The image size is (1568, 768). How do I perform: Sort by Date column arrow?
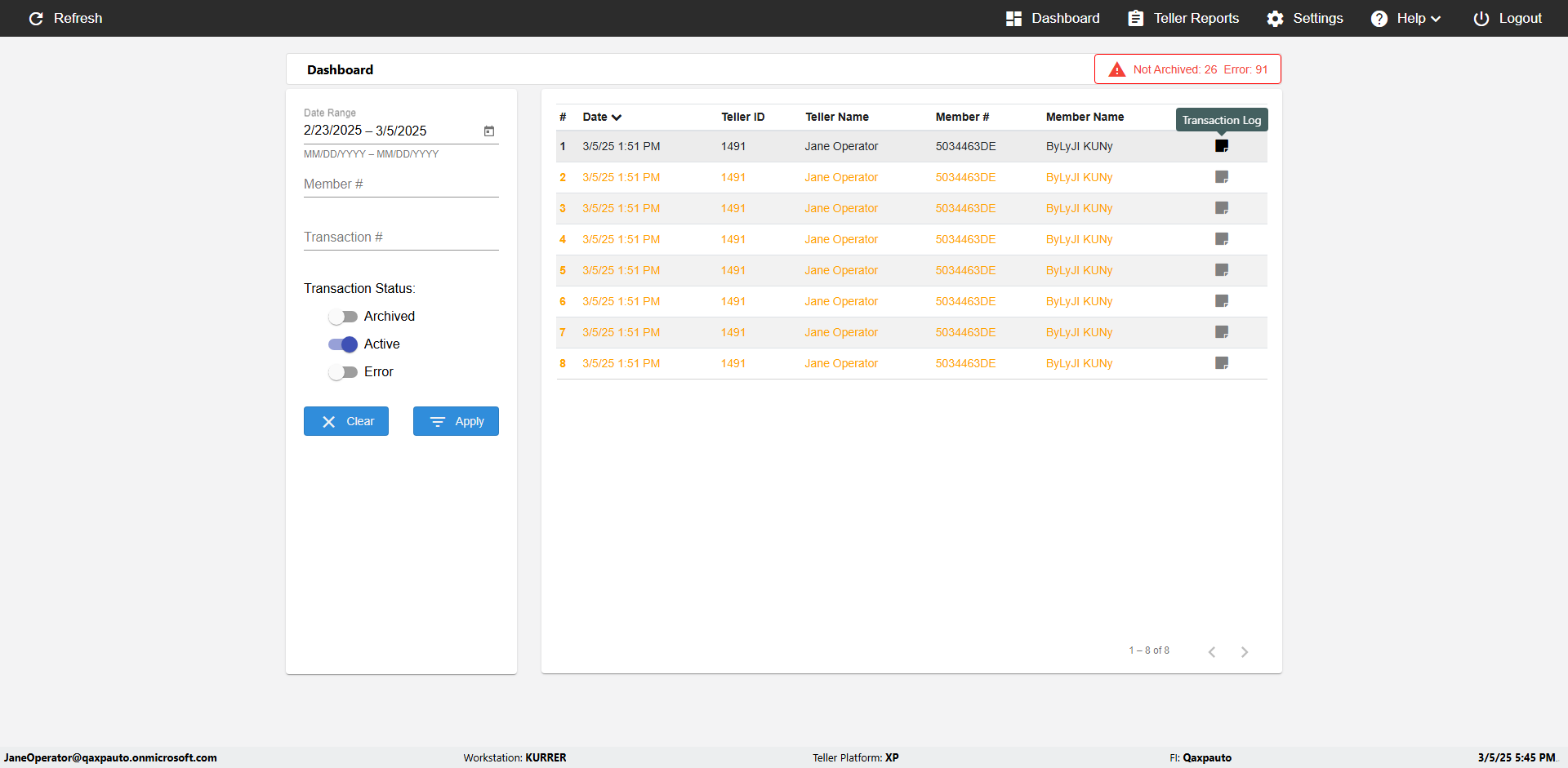tap(617, 118)
